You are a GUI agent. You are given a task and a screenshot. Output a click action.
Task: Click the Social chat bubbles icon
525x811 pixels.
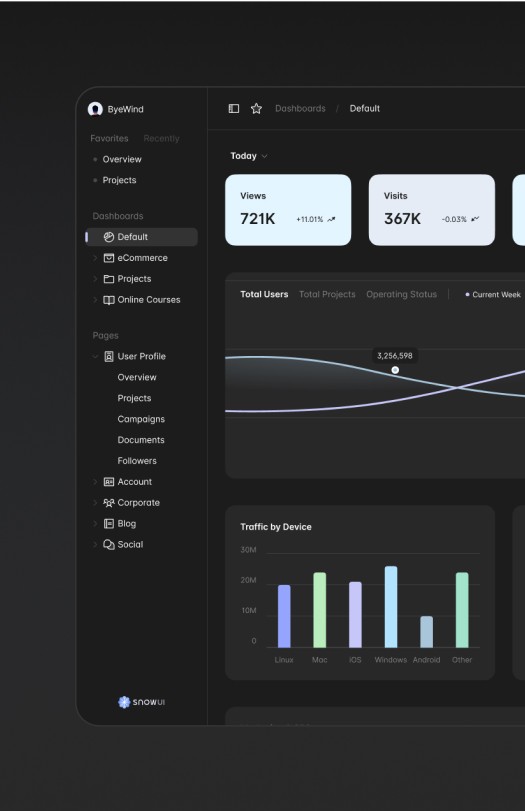tap(109, 545)
